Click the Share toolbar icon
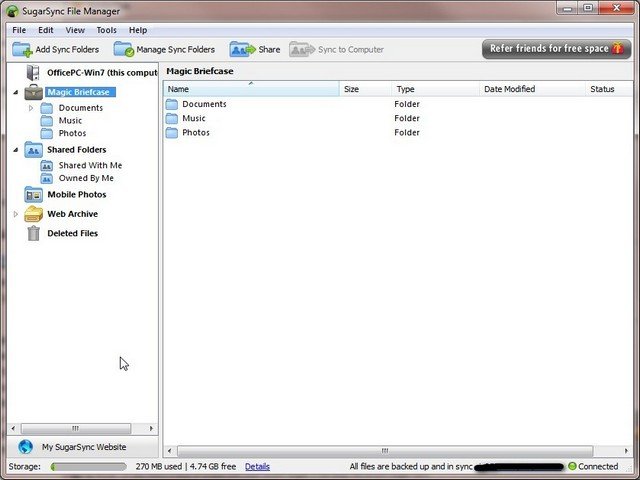Image resolution: width=640 pixels, height=480 pixels. point(242,49)
